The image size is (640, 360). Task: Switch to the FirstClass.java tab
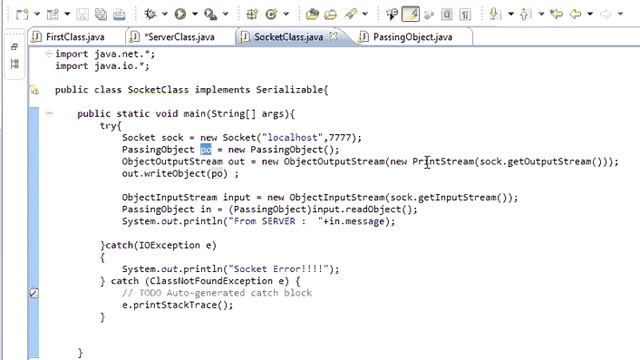75,37
